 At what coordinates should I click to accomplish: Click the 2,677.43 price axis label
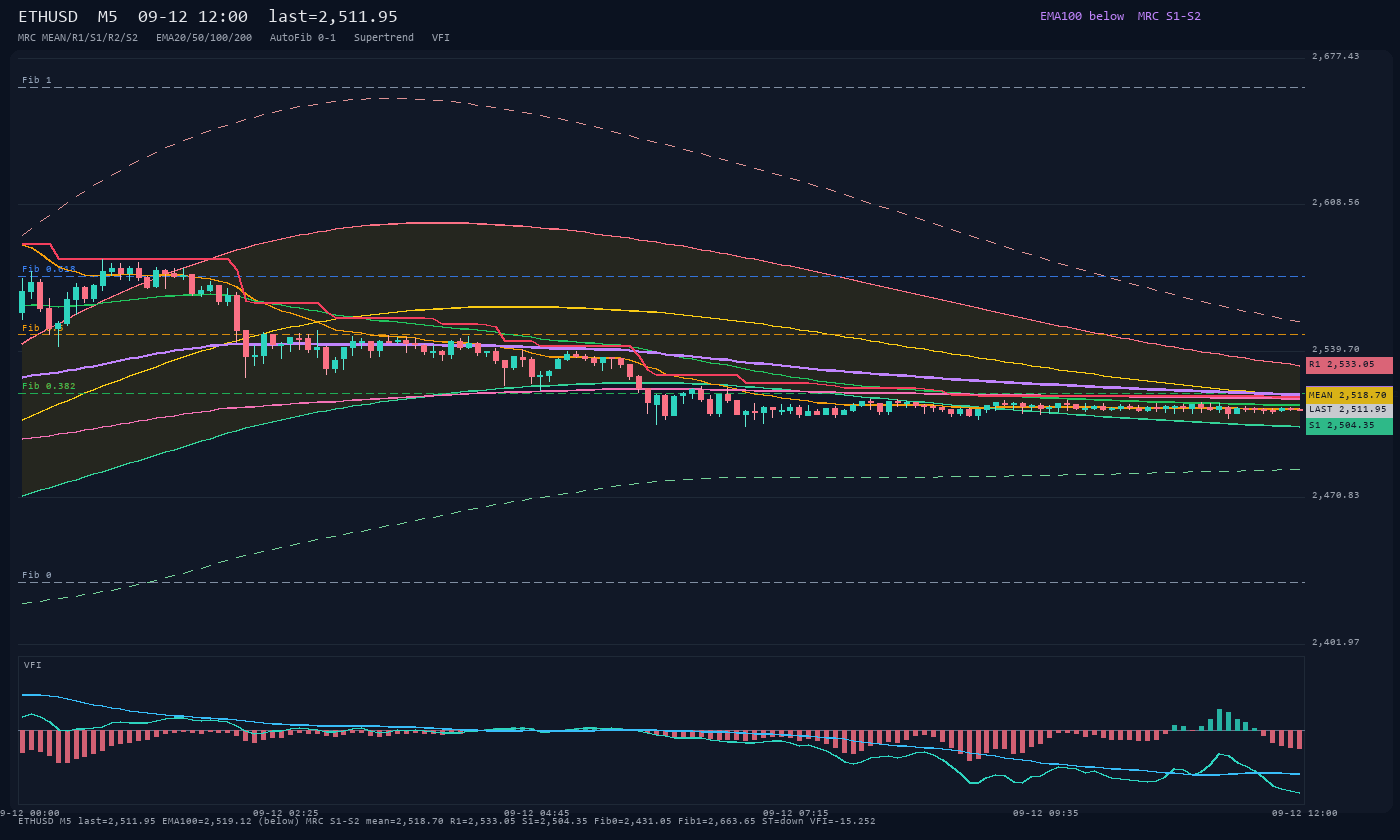tap(1336, 56)
